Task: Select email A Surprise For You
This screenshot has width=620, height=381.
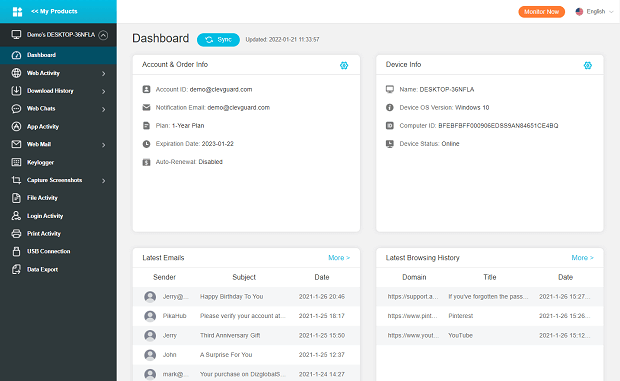Action: 246,355
